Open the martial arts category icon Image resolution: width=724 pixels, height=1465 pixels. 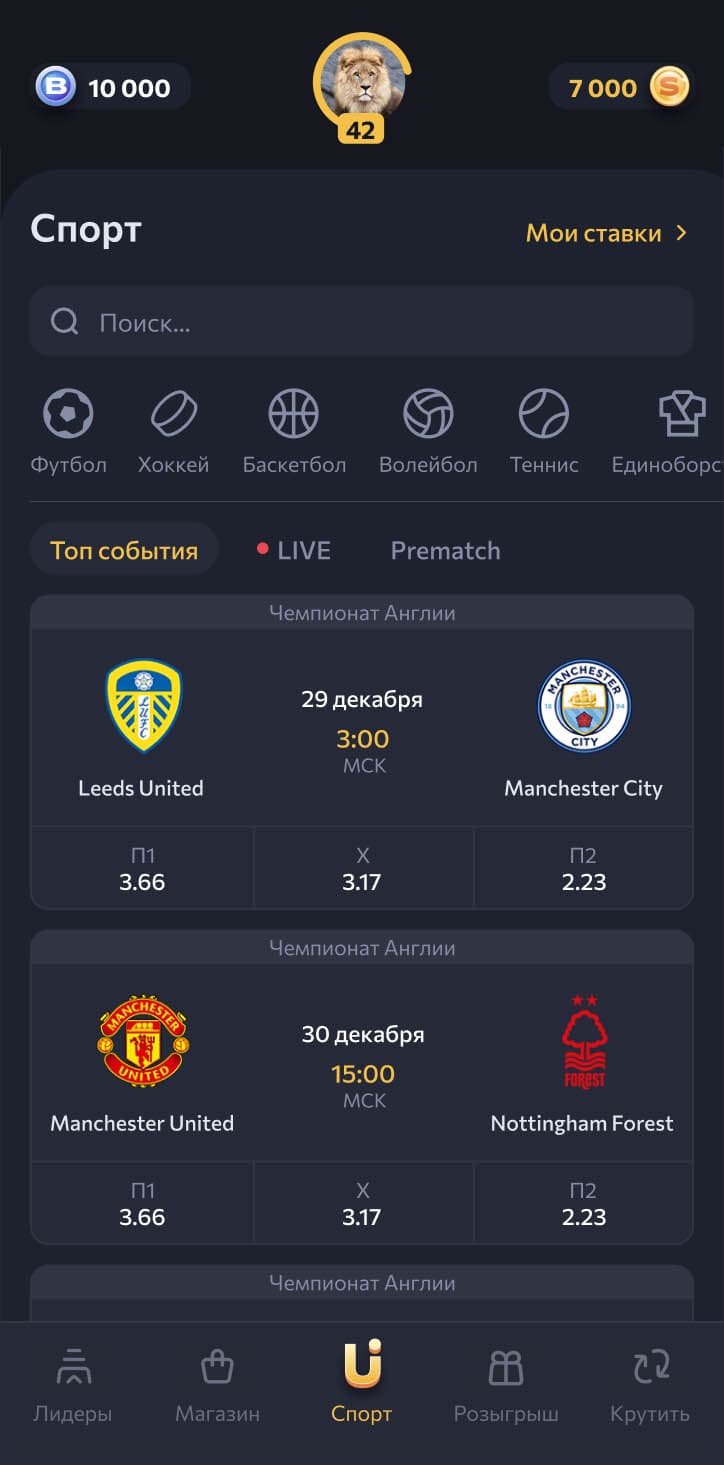pyautogui.click(x=682, y=413)
